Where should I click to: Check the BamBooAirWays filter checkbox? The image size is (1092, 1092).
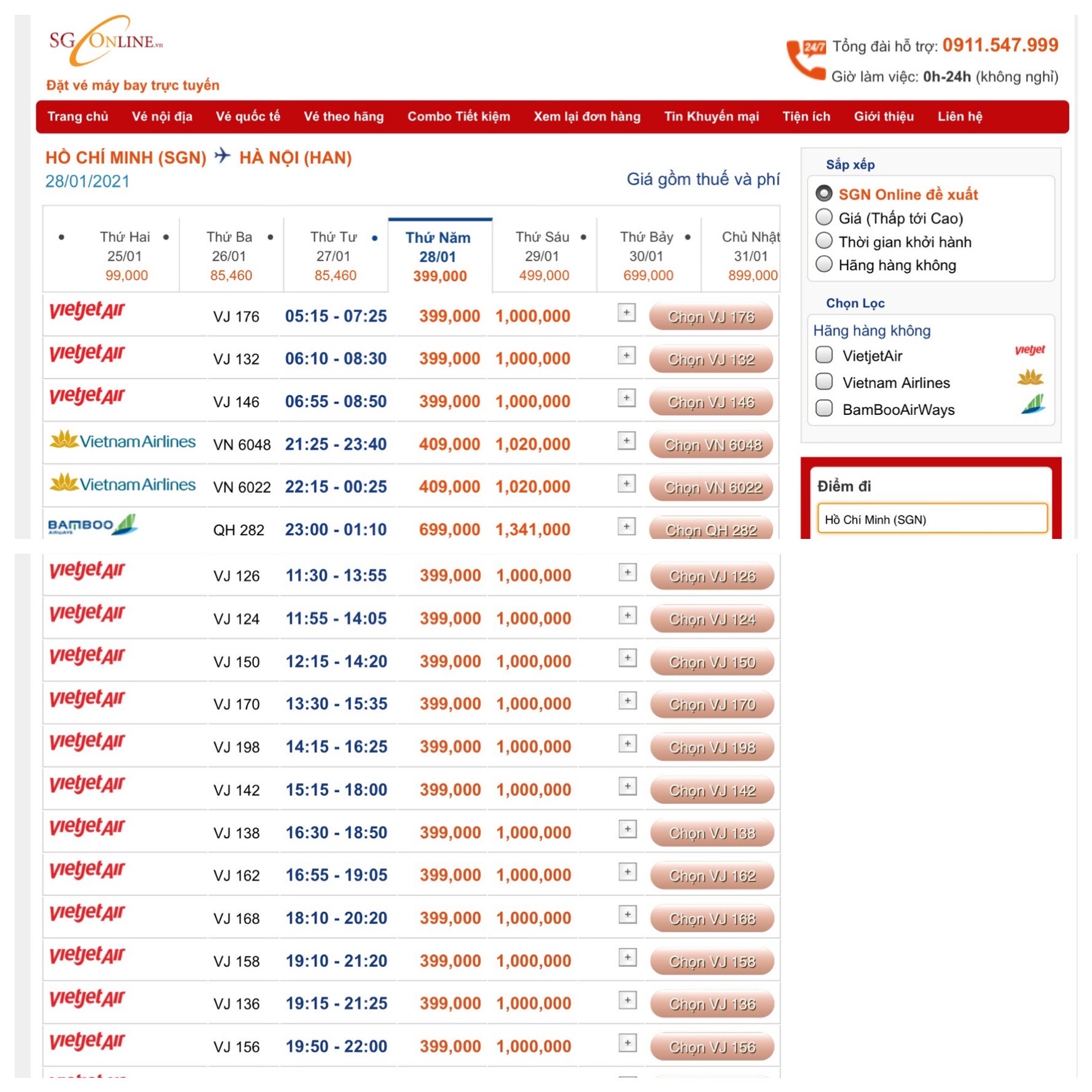[823, 409]
